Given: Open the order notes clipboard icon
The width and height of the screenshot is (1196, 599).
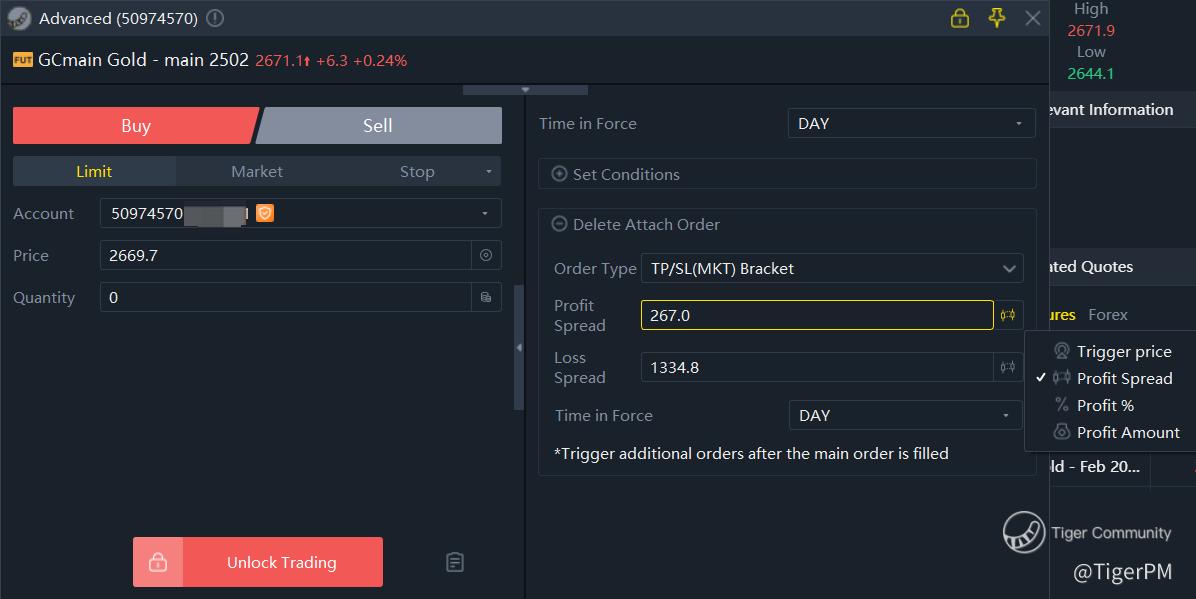Looking at the screenshot, I should pyautogui.click(x=455, y=562).
